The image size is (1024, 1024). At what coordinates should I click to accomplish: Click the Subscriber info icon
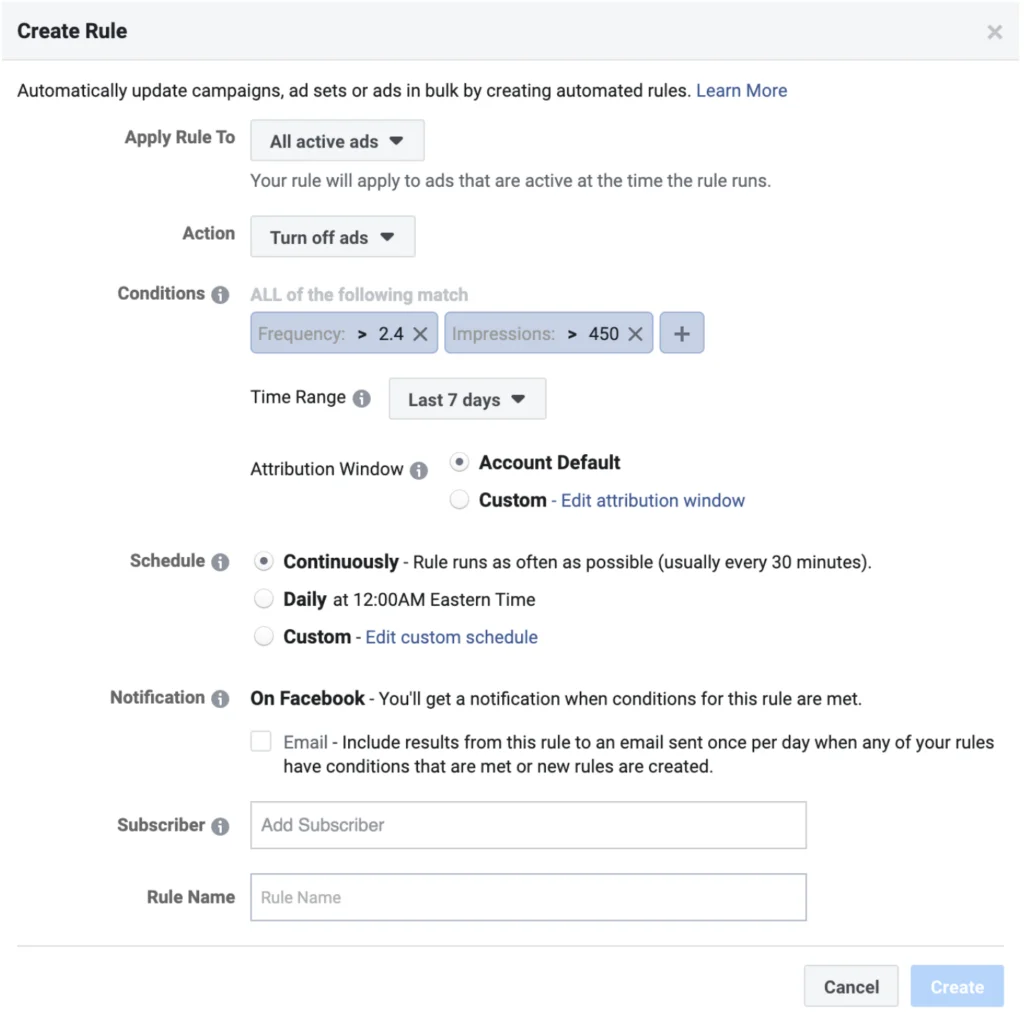(220, 826)
